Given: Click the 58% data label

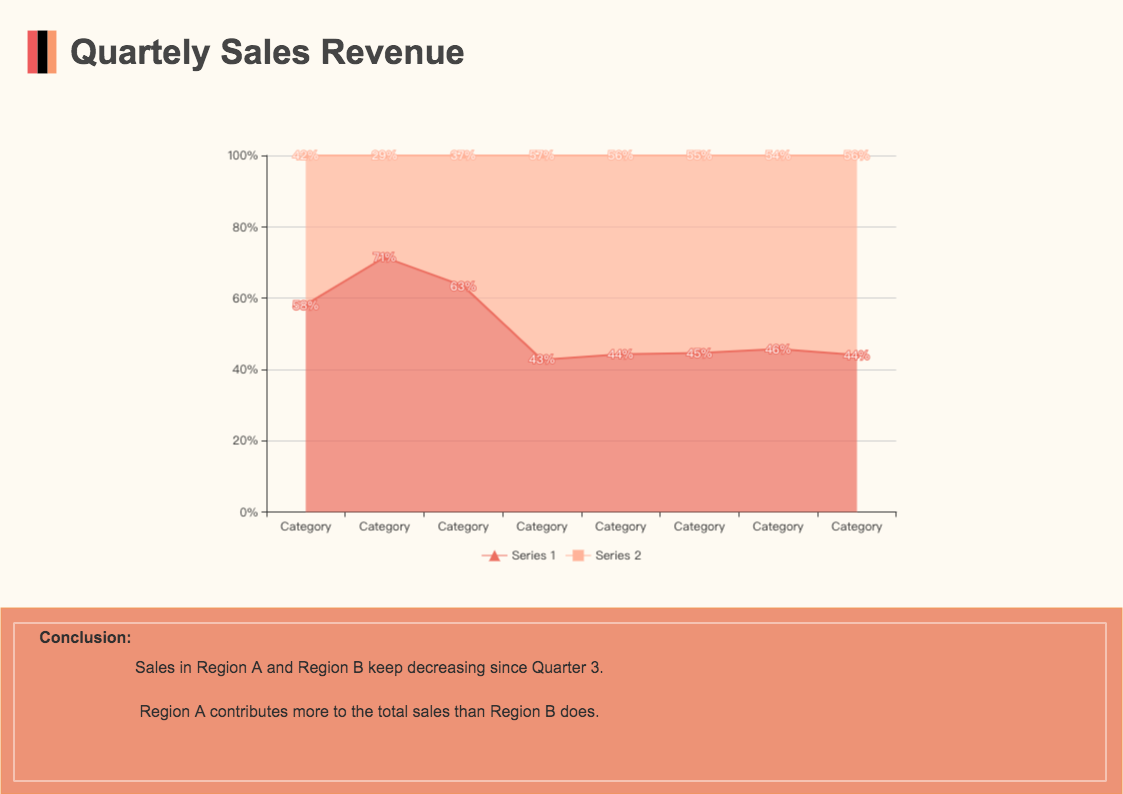Looking at the screenshot, I should (305, 306).
